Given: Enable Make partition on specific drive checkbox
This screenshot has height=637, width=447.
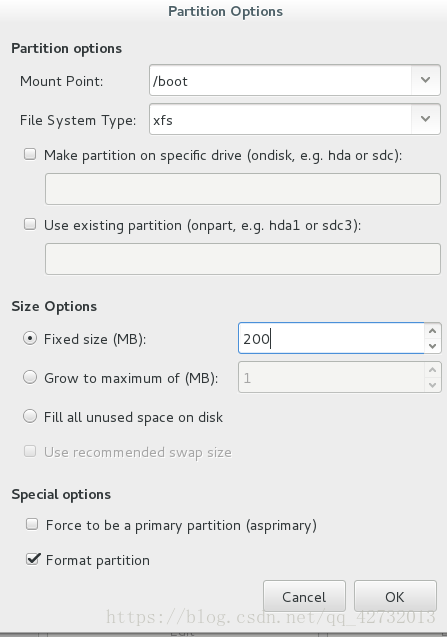Looking at the screenshot, I should point(30,154).
